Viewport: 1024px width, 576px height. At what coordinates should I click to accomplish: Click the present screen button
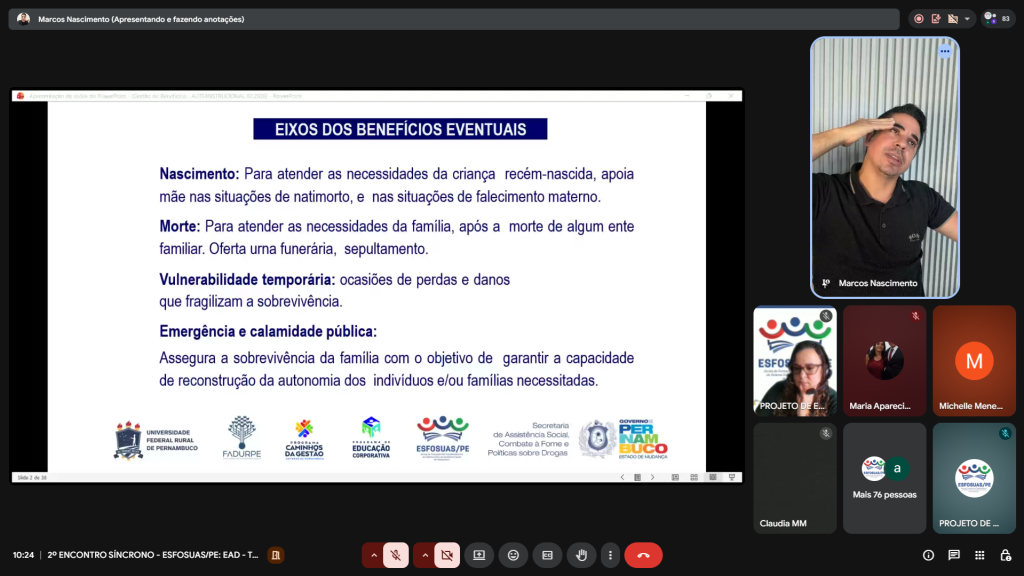[479, 555]
